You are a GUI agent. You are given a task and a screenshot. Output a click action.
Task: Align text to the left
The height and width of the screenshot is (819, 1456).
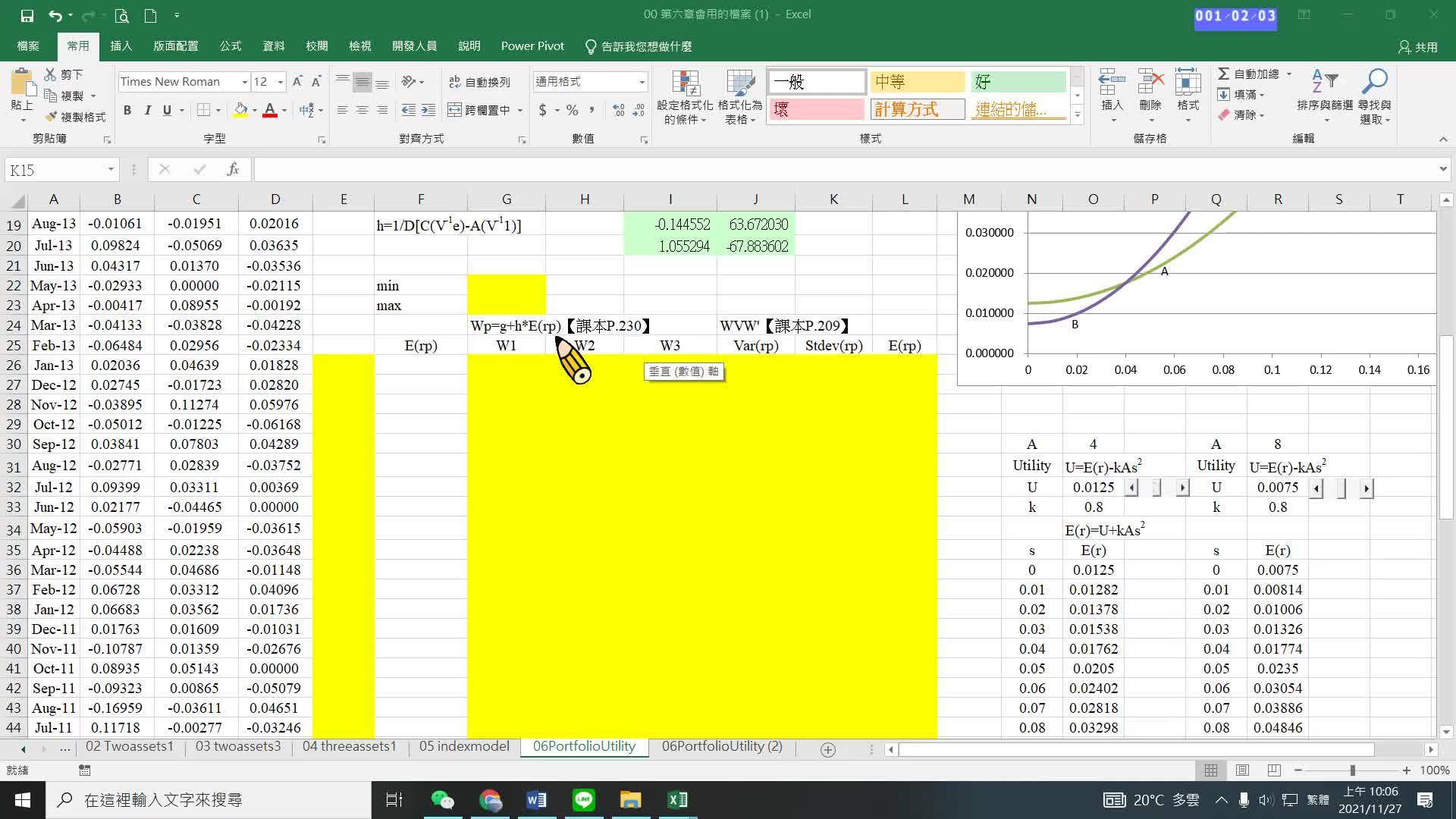343,110
